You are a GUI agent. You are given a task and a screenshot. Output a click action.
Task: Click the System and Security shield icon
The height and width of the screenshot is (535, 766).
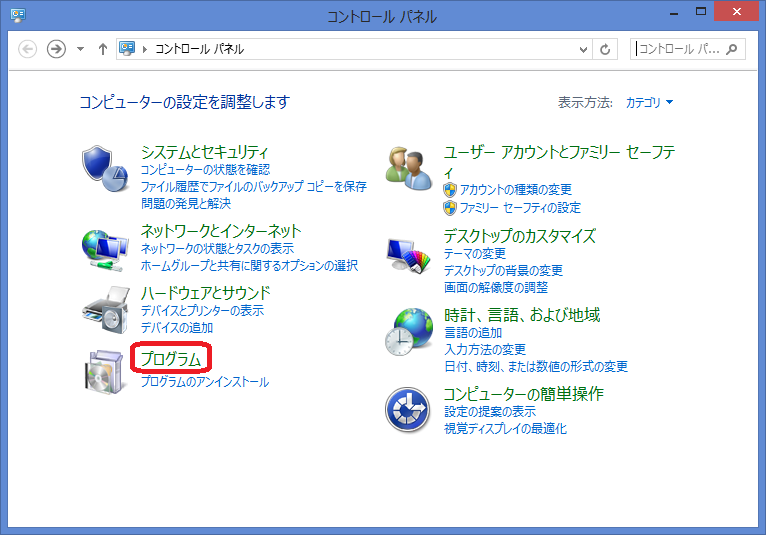(x=105, y=169)
